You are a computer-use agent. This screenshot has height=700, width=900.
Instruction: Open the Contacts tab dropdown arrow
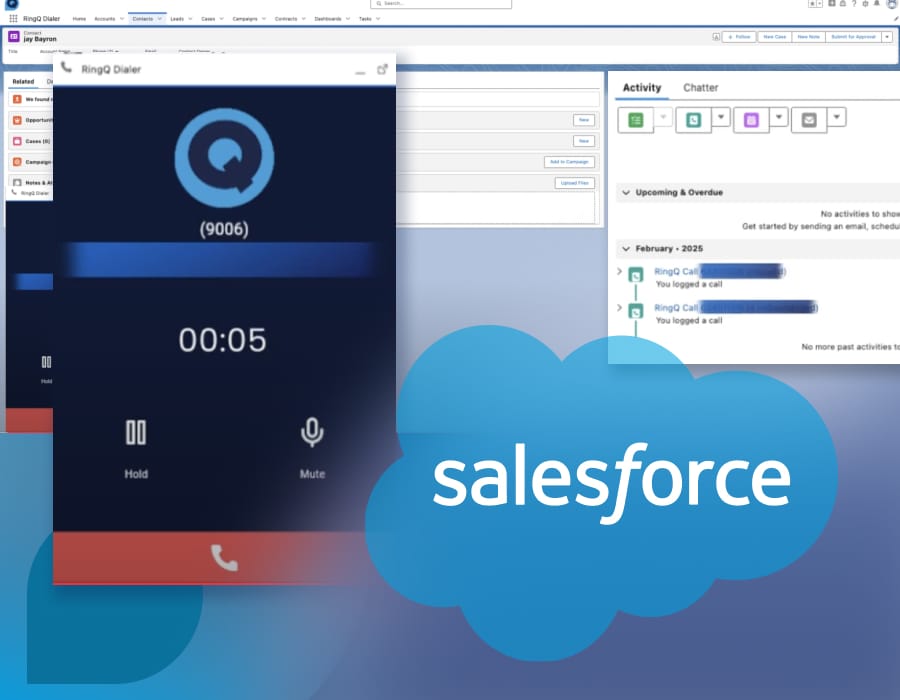[x=158, y=18]
